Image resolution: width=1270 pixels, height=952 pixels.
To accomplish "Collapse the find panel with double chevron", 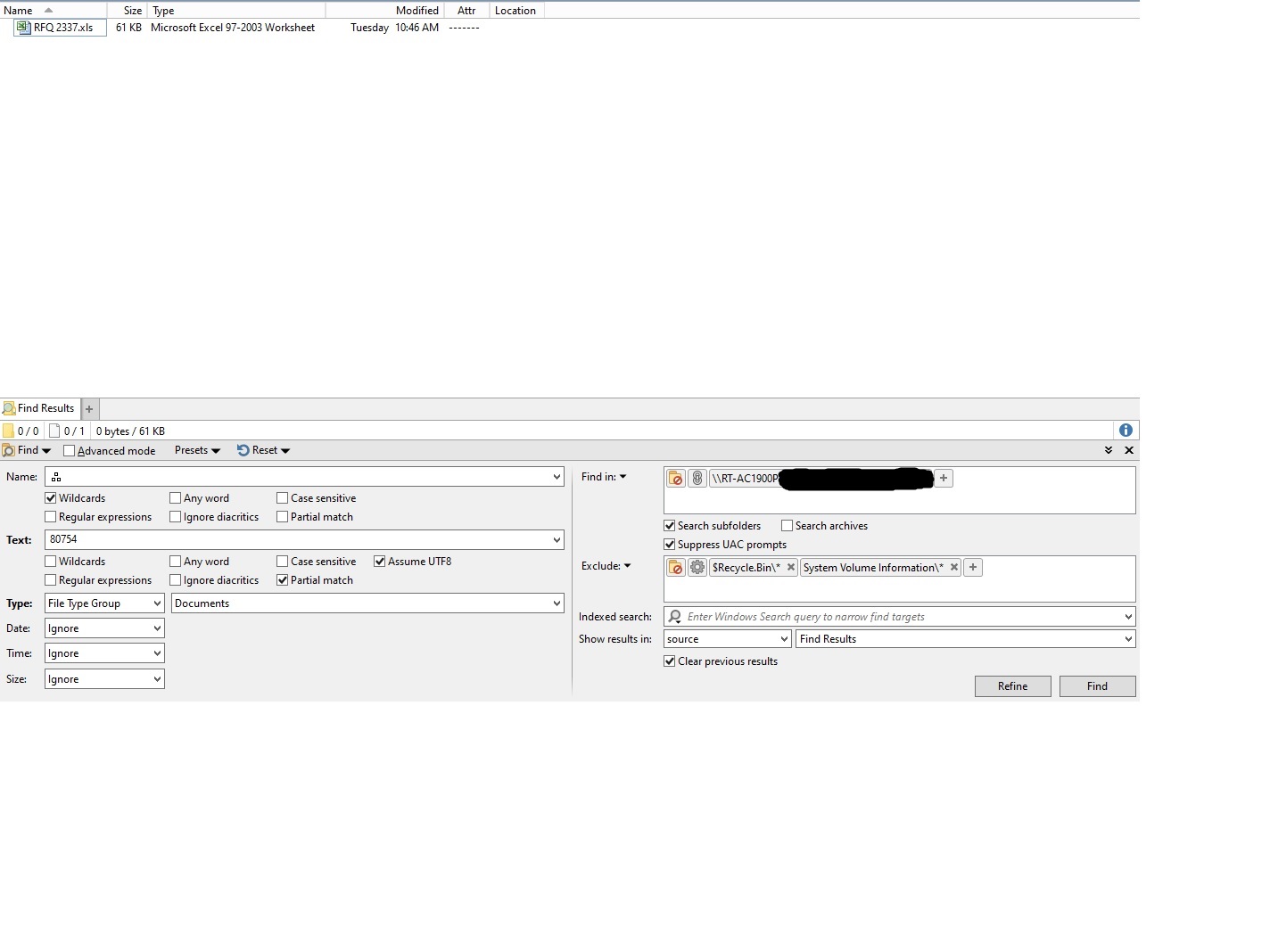I will [x=1109, y=450].
